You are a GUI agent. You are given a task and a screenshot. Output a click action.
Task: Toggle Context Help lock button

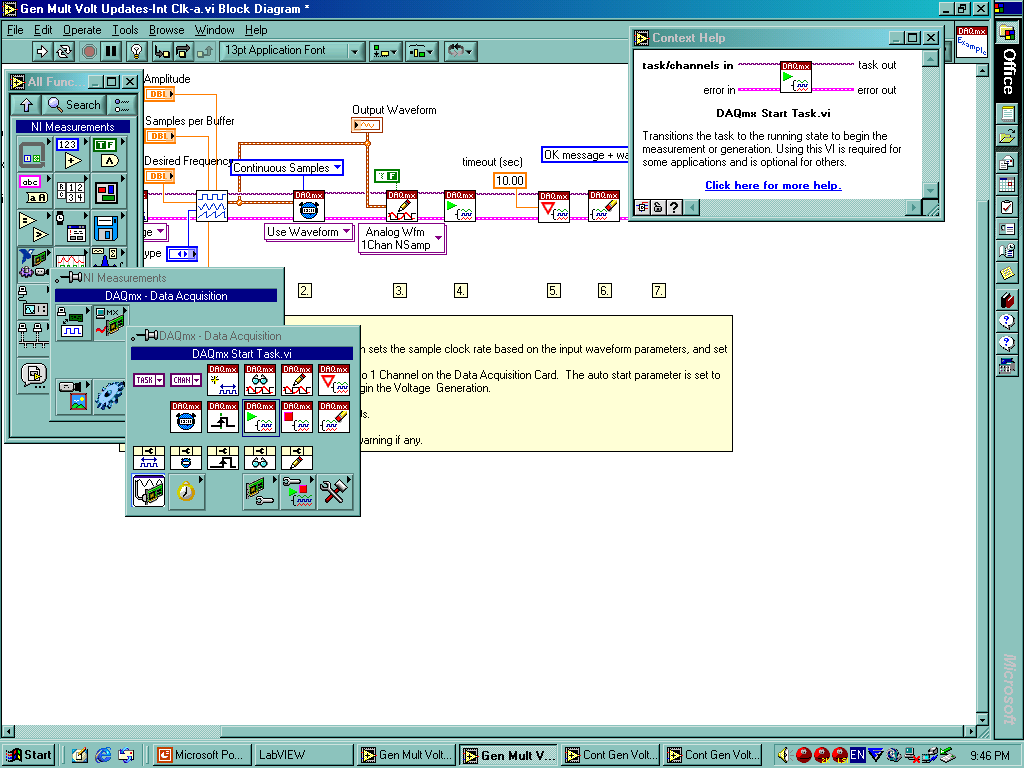(658, 208)
